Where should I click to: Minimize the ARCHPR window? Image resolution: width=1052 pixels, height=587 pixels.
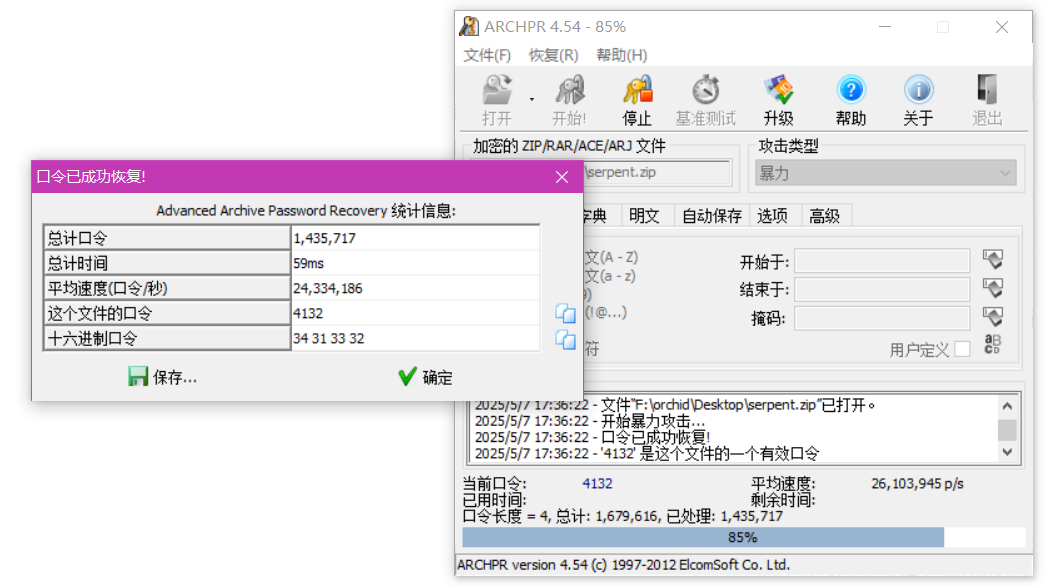point(885,27)
